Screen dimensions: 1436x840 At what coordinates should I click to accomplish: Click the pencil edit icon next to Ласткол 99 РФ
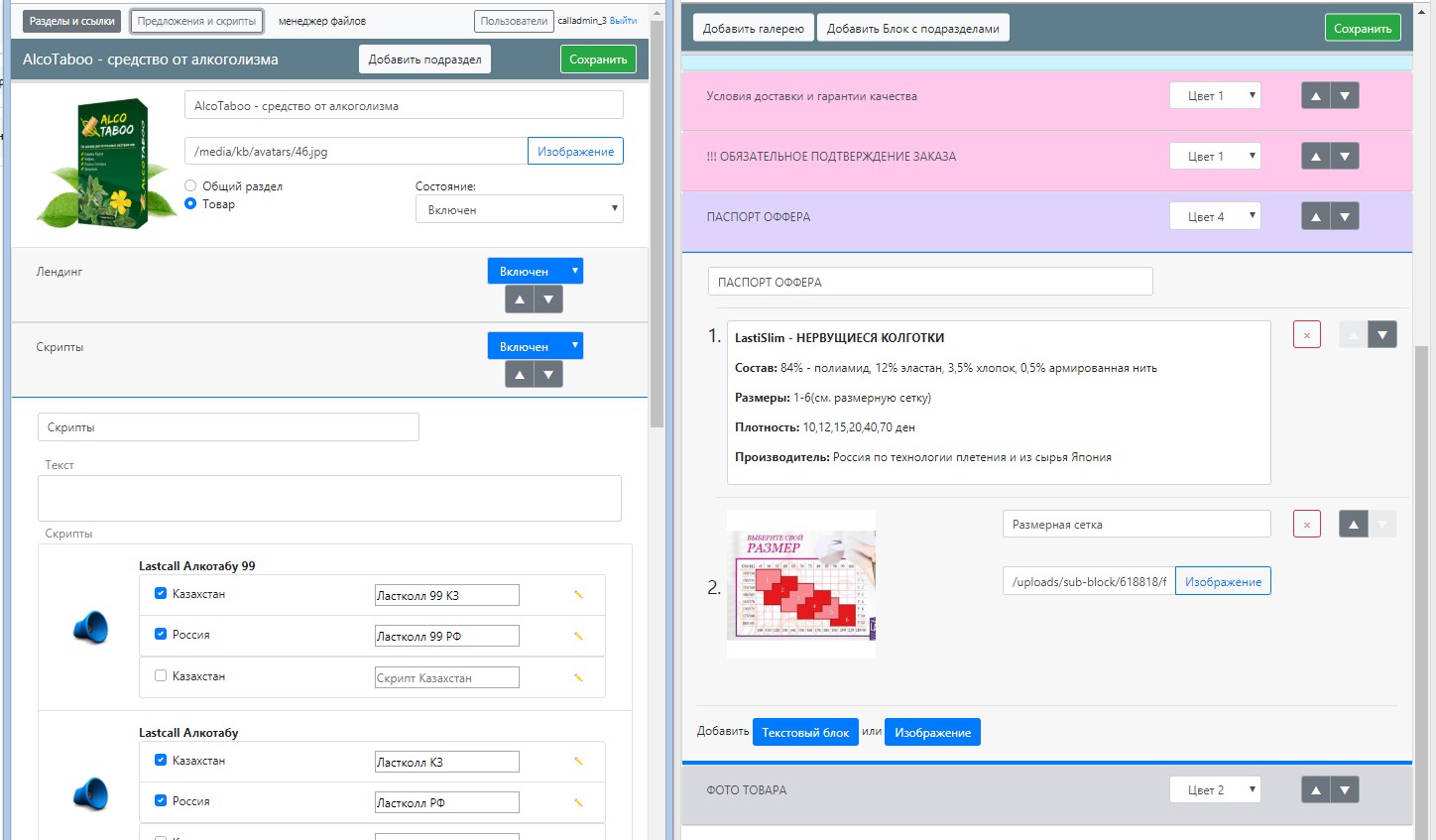click(578, 636)
